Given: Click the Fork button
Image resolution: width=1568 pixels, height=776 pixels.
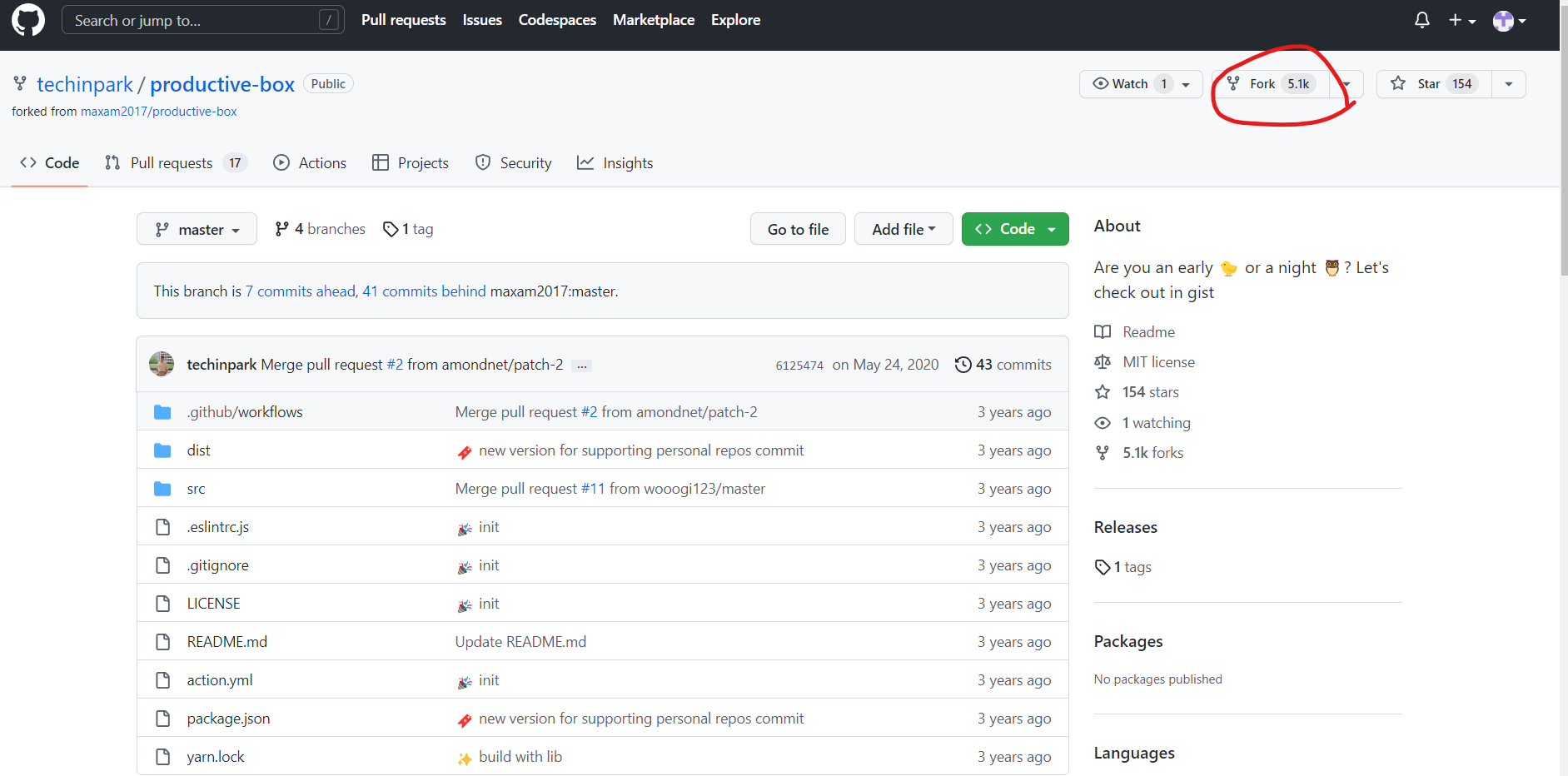Looking at the screenshot, I should 1271,84.
